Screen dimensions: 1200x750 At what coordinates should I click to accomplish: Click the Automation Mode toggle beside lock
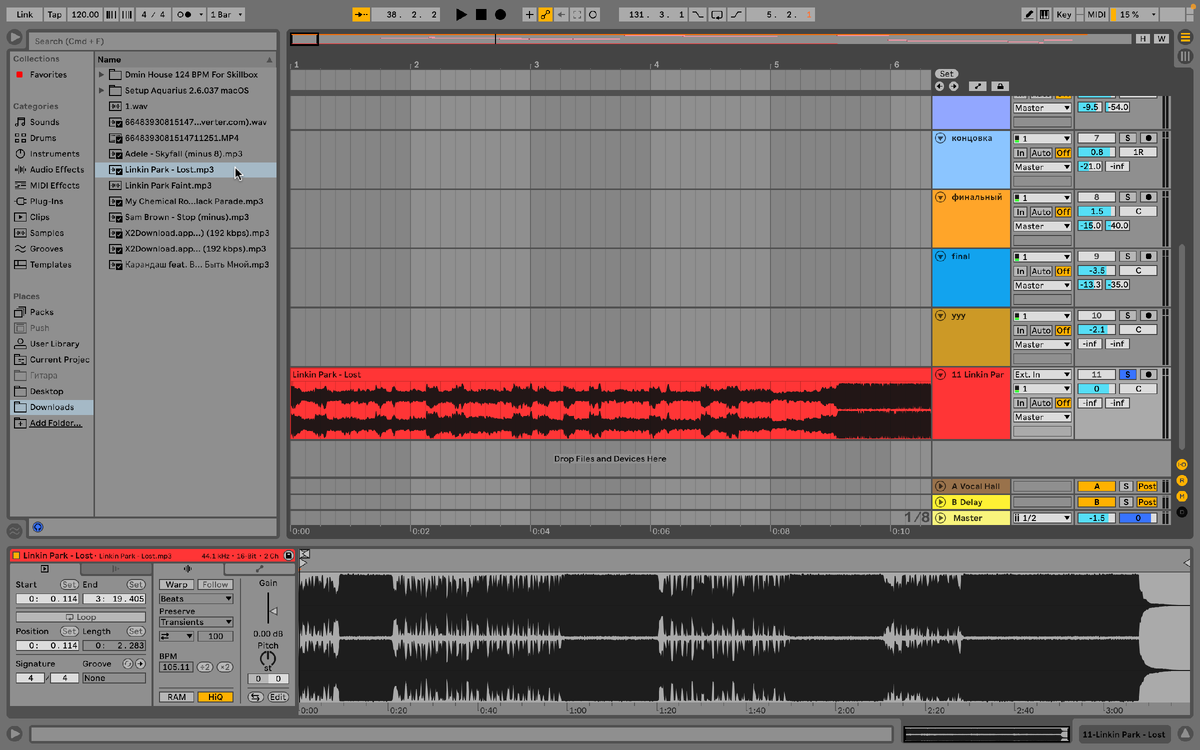[x=977, y=86]
